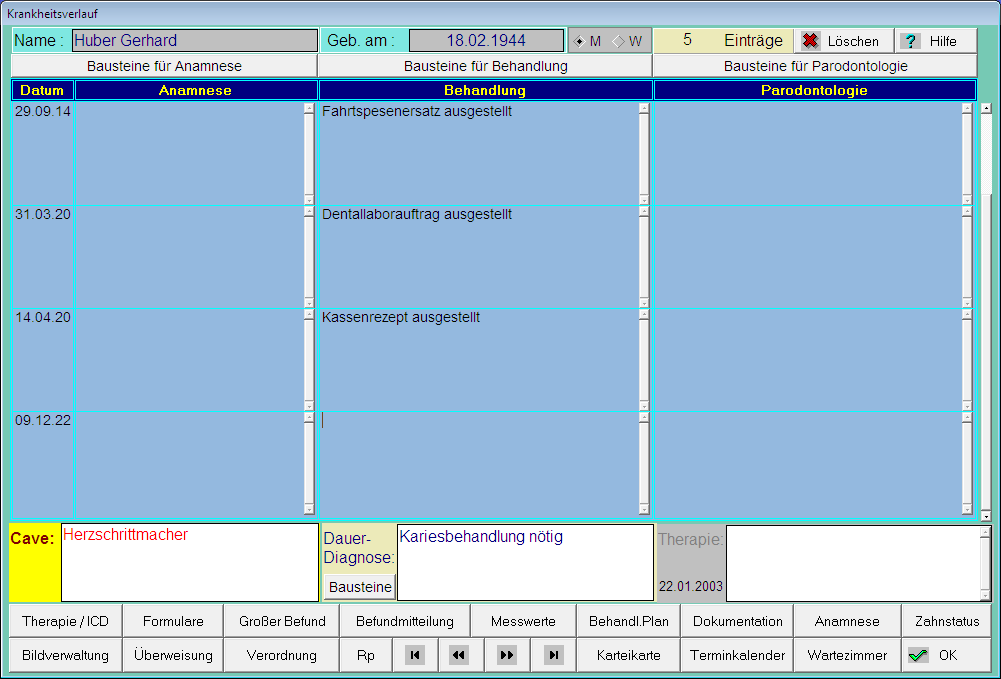Viewport: 1001px width, 679px height.
Task: Click the Cave text field with Herzschrittmacher
Action: tap(190, 562)
